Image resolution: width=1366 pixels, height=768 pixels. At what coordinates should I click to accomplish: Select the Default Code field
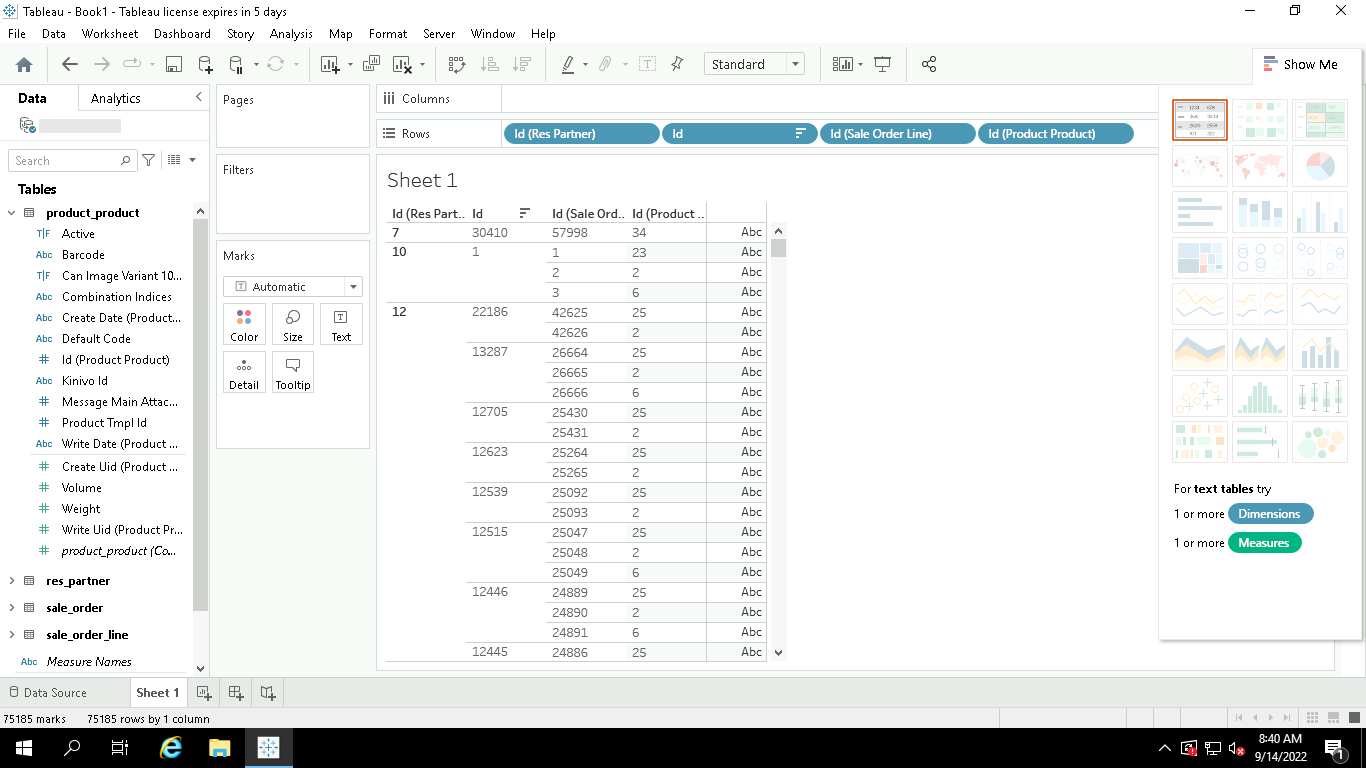[96, 339]
